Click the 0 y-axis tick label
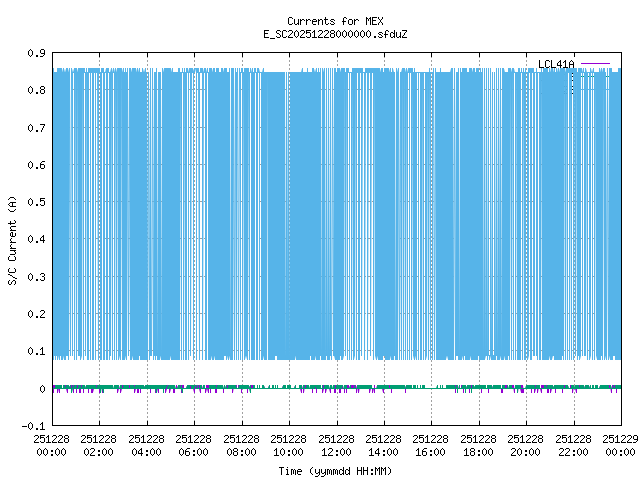 (42, 389)
